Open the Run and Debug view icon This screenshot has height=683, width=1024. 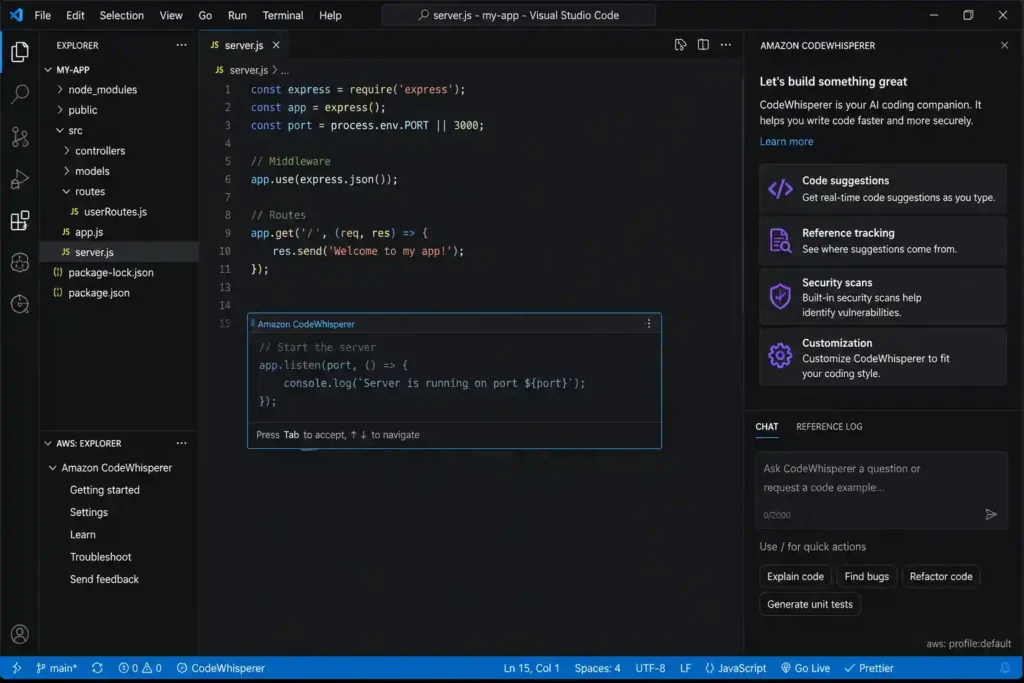coord(20,179)
